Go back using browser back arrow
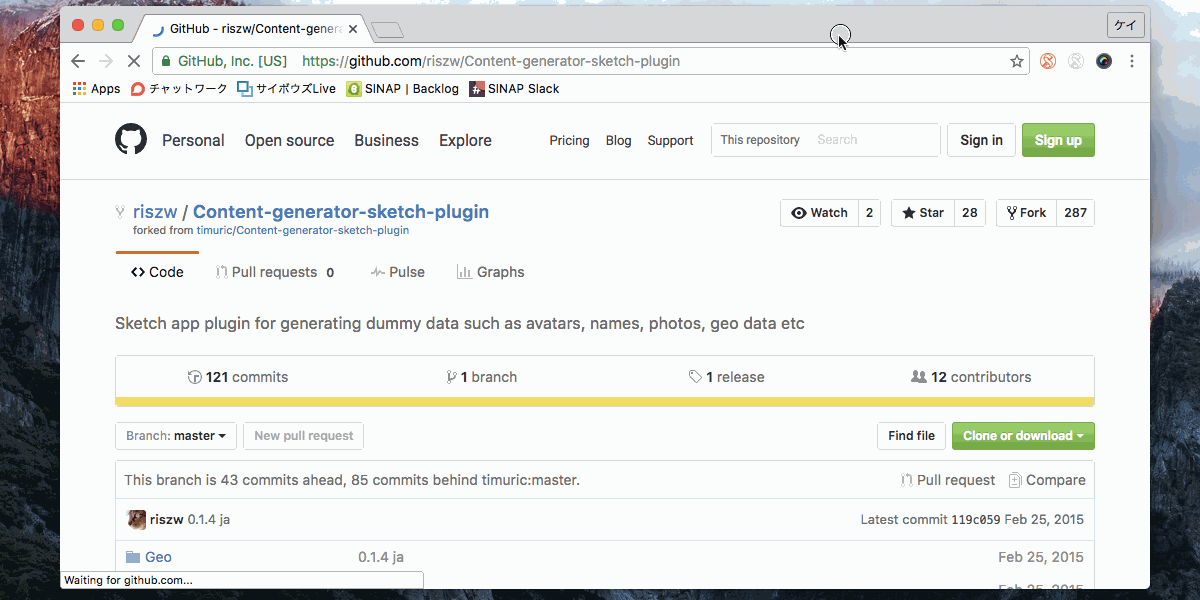The image size is (1200, 600). [x=78, y=61]
